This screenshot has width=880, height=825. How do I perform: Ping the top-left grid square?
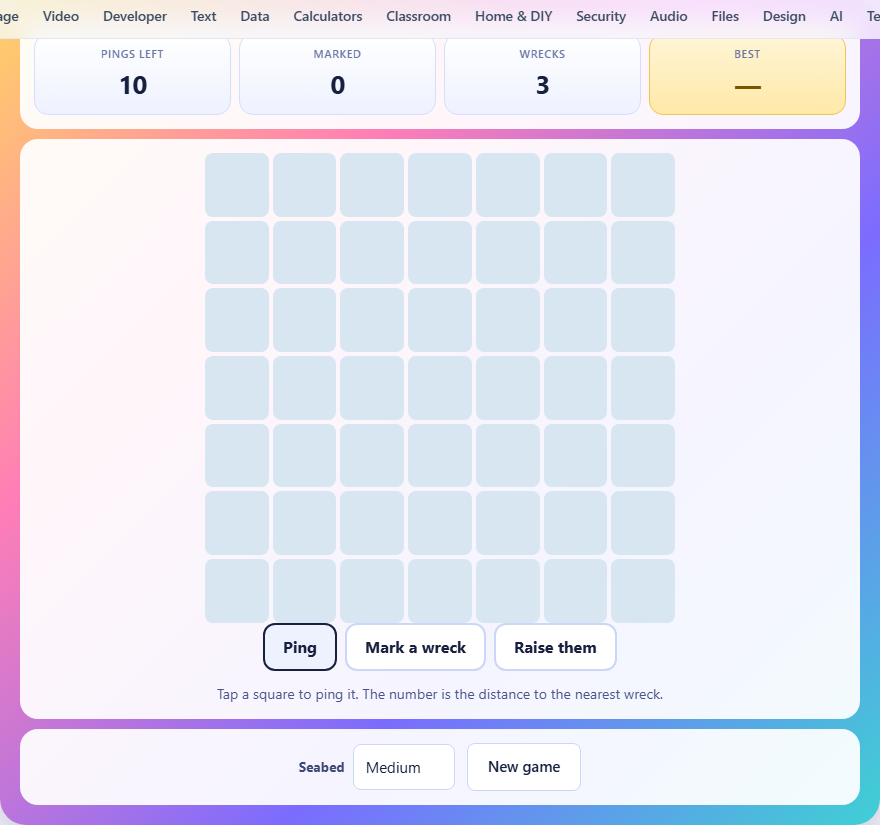(x=237, y=185)
